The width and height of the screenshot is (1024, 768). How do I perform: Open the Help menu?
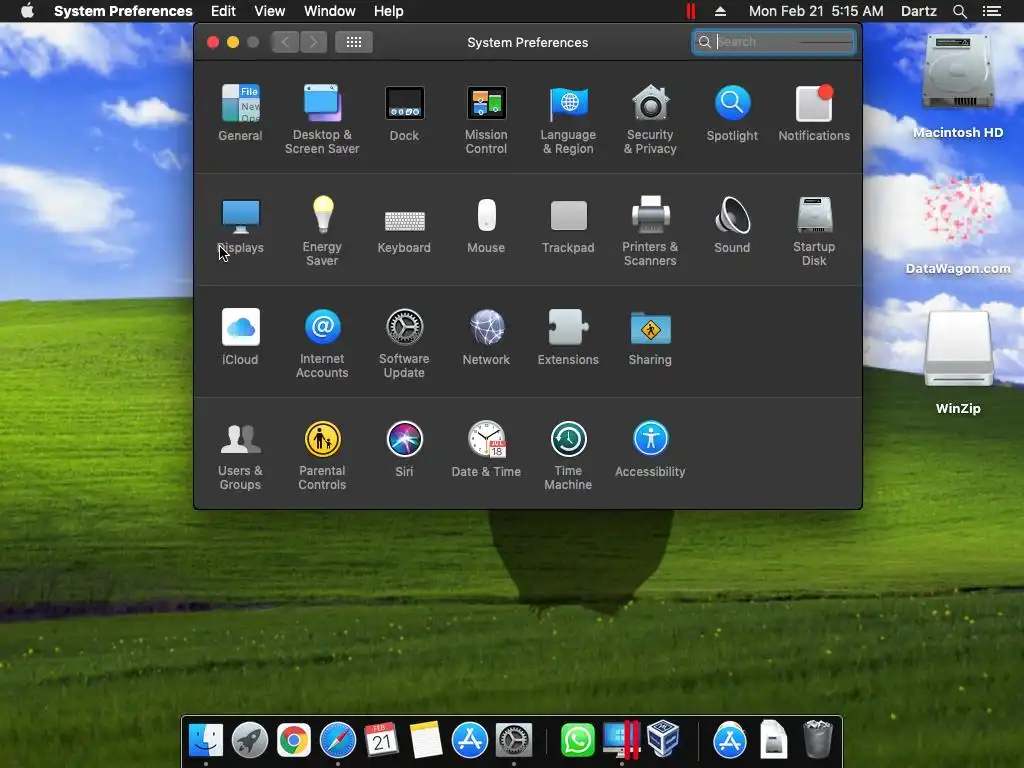click(x=389, y=11)
